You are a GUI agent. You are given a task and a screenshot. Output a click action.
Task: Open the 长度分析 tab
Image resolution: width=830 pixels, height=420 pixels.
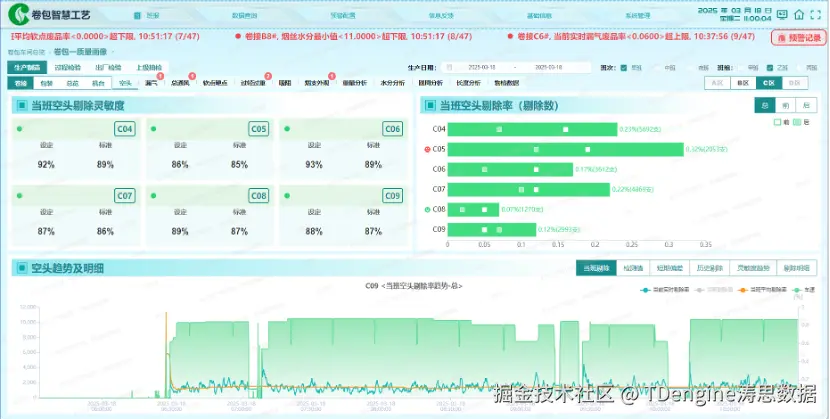click(x=468, y=83)
